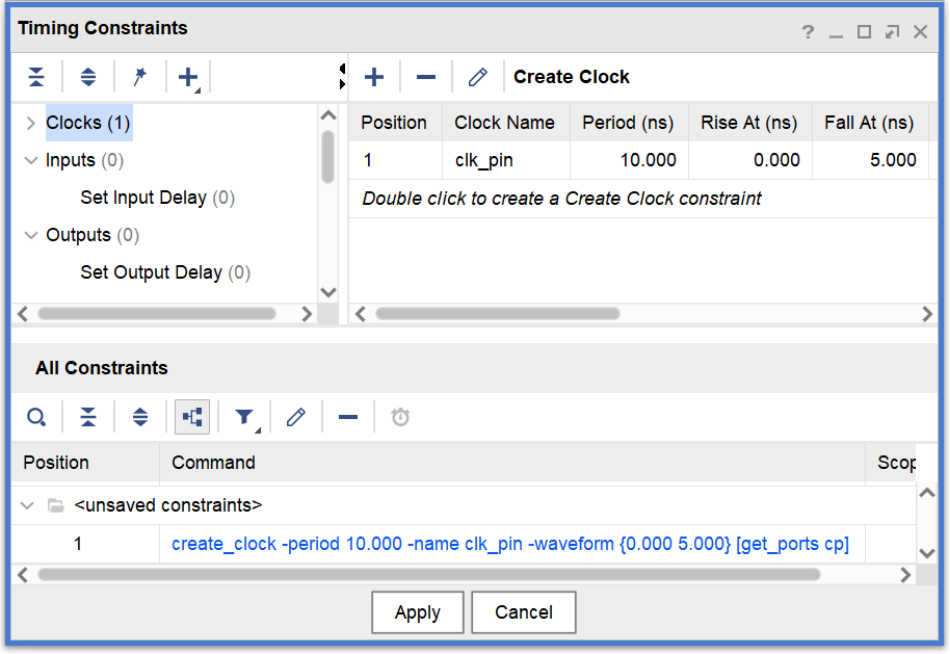Search in All Constraints panel
950x654 pixels.
(x=37, y=417)
